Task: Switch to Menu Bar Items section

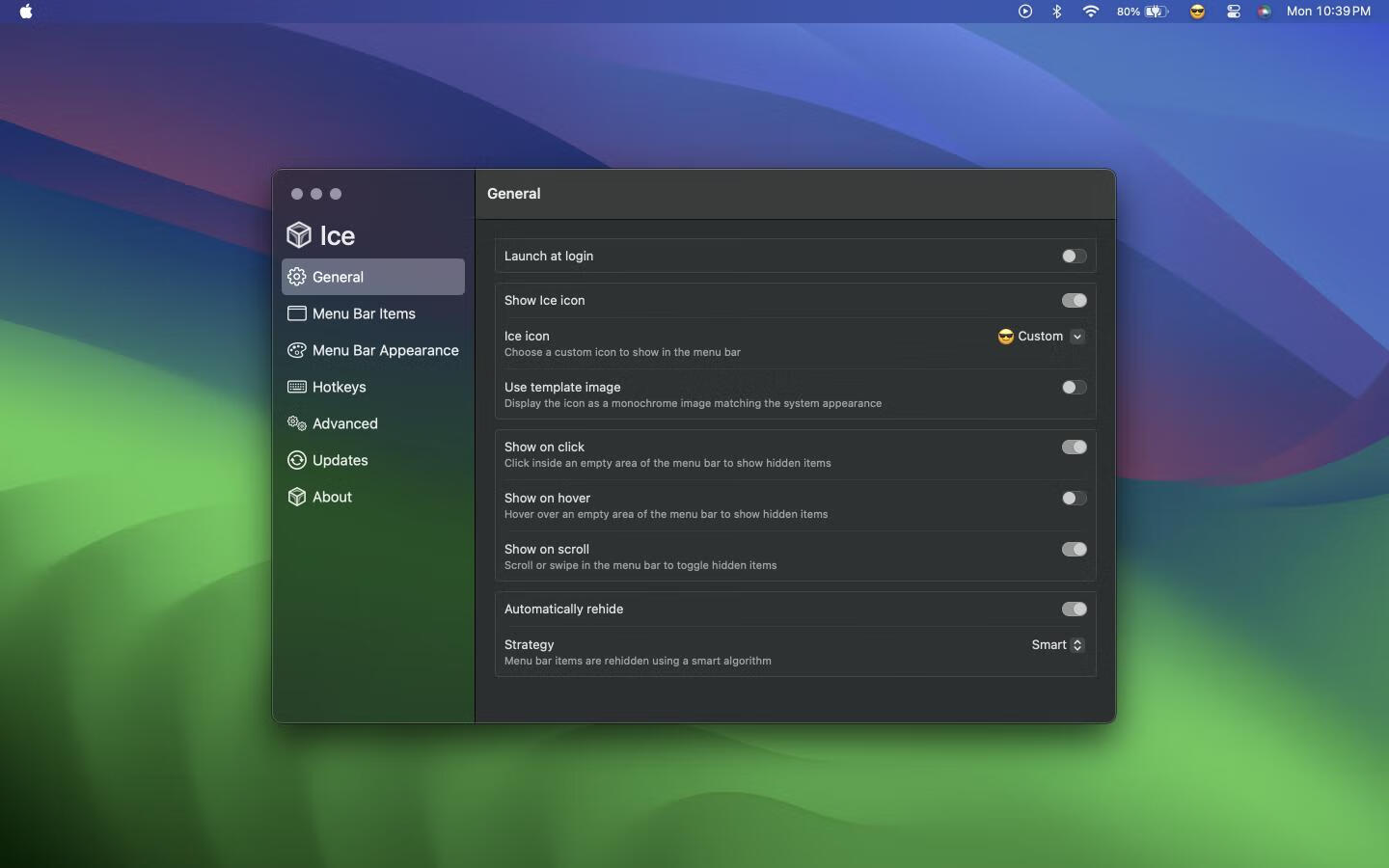Action: pos(373,313)
